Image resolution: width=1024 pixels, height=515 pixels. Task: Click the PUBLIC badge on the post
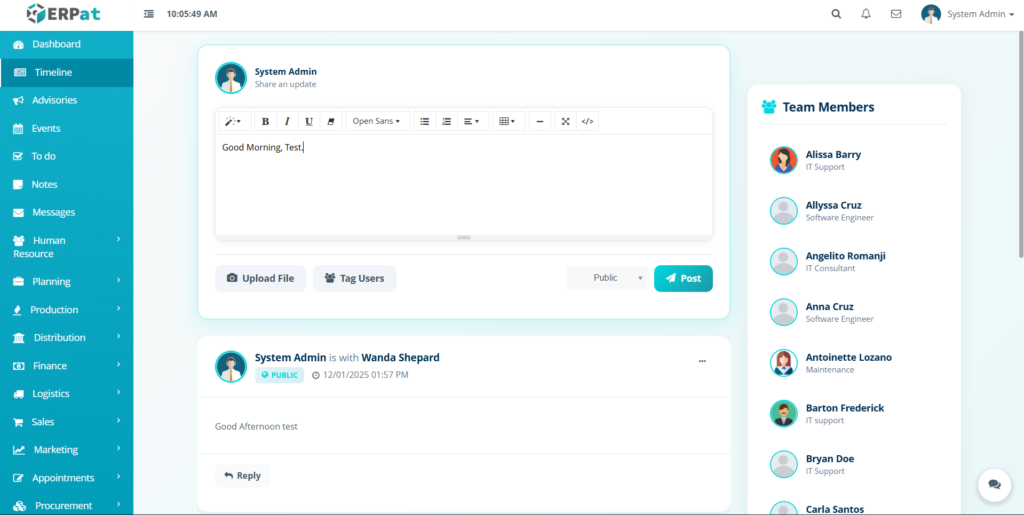[280, 375]
